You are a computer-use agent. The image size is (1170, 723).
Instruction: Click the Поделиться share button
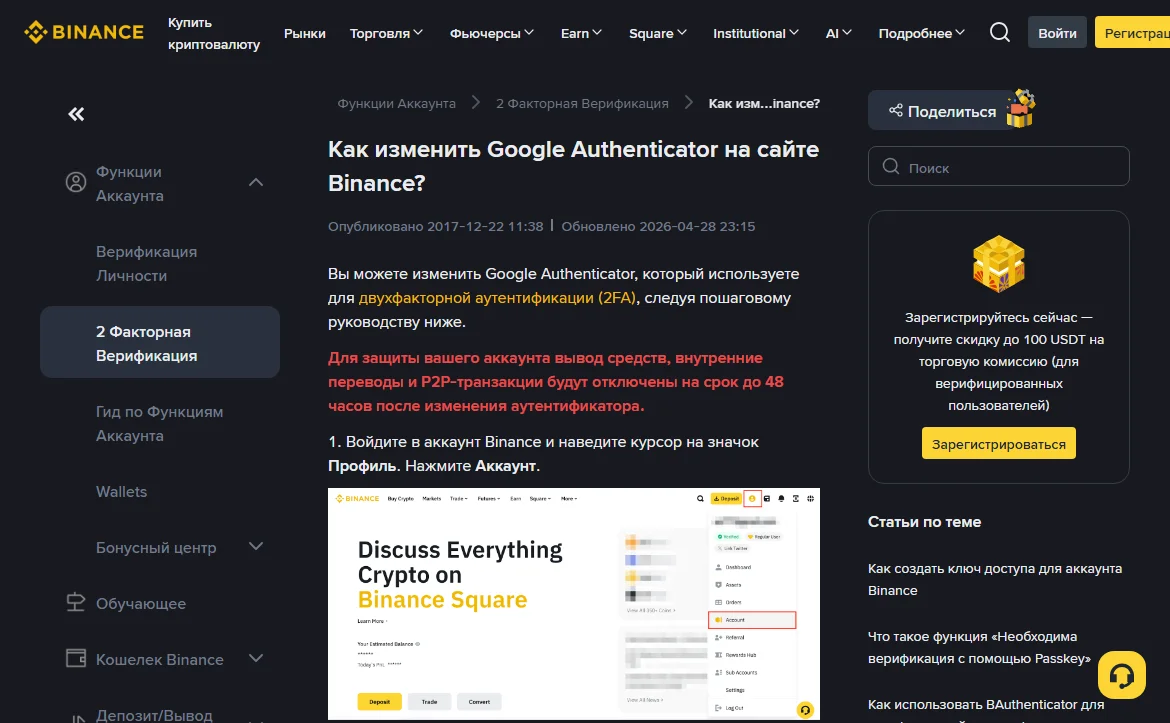(x=942, y=110)
